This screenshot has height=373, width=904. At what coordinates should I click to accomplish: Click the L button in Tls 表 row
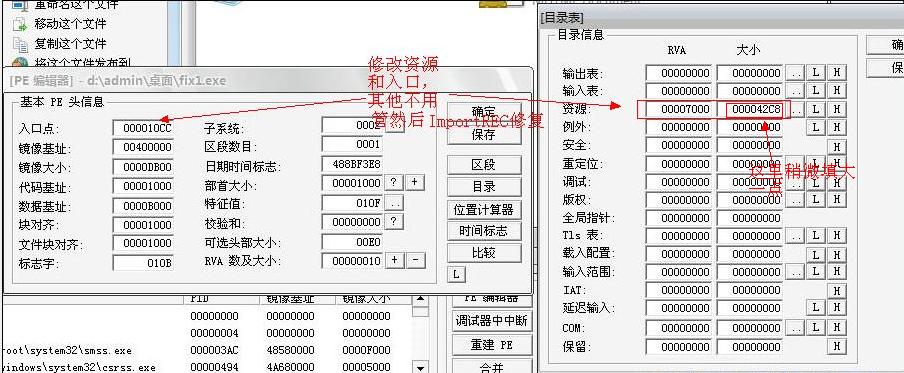coord(815,236)
